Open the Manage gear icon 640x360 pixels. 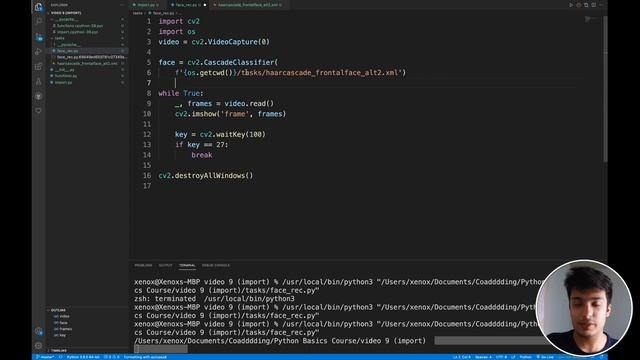(x=38, y=346)
